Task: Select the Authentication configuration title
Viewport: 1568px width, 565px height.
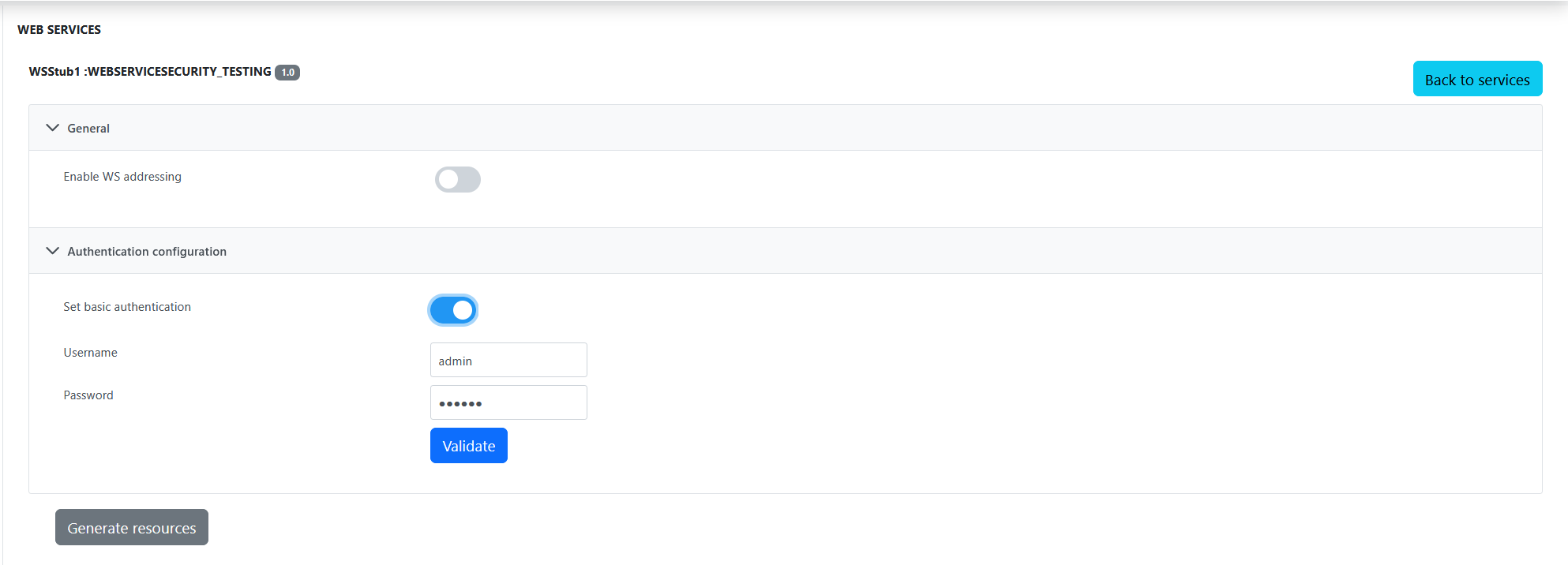Action: point(147,252)
